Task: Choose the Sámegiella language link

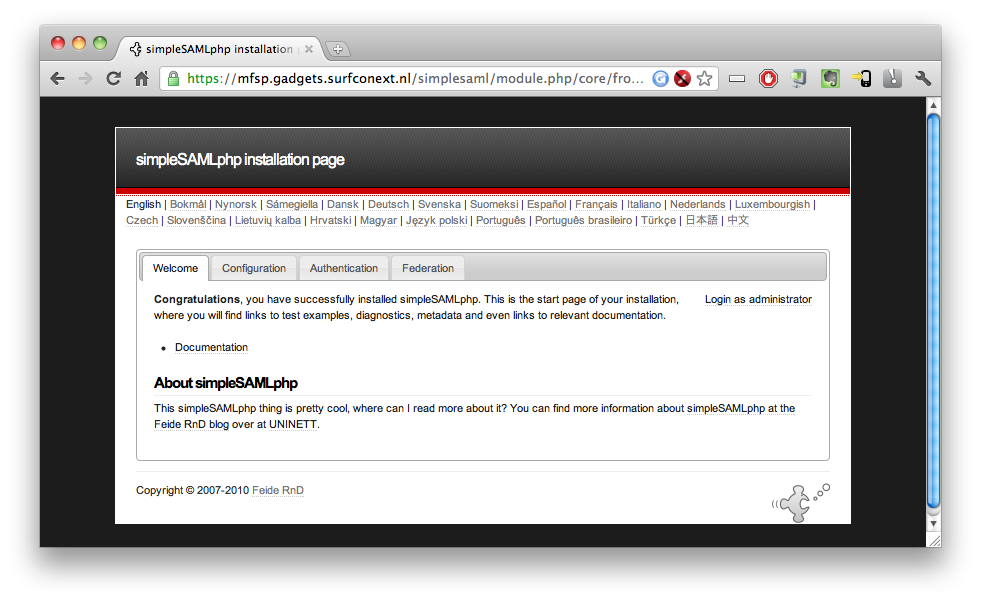Action: pos(292,205)
